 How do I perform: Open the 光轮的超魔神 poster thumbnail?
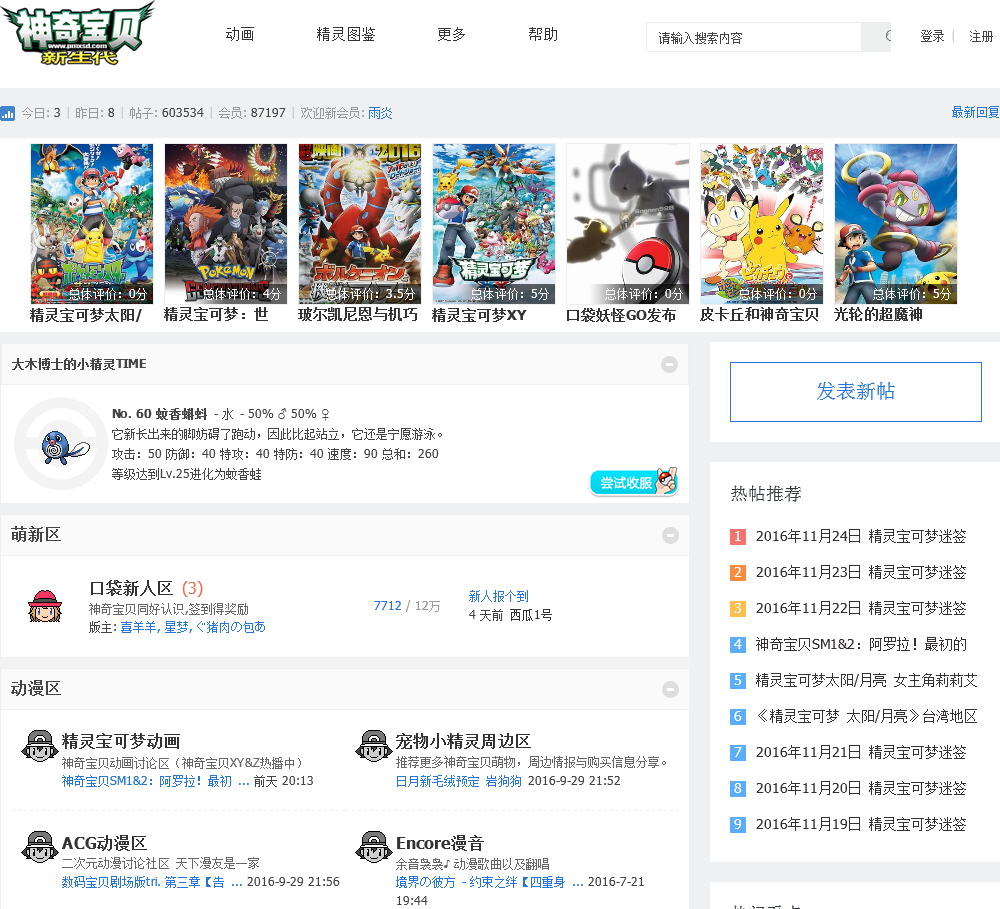click(895, 223)
